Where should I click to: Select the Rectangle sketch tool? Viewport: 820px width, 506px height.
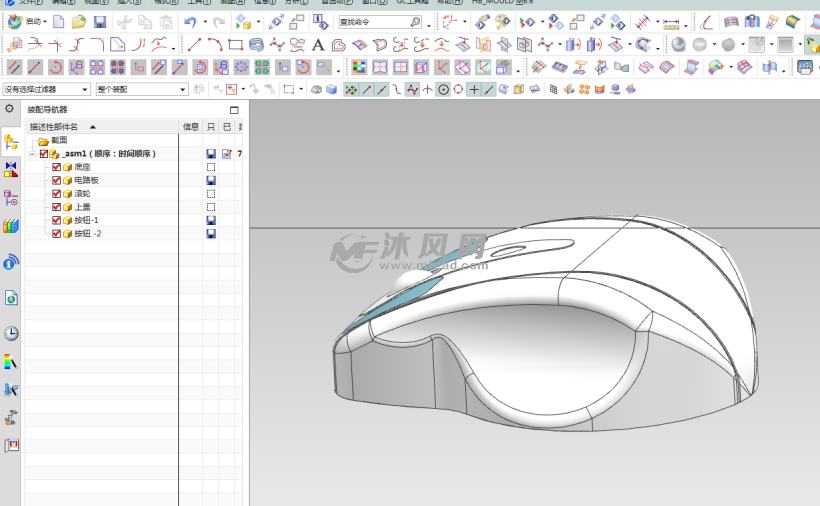(x=235, y=44)
